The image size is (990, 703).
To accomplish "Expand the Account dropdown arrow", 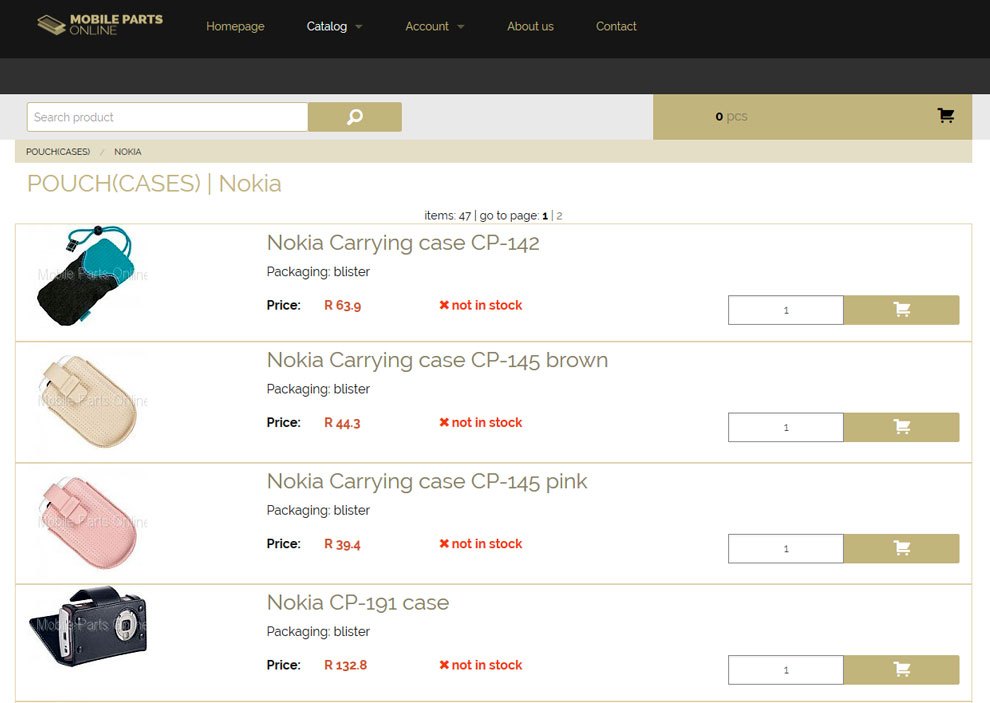I will 460,27.
